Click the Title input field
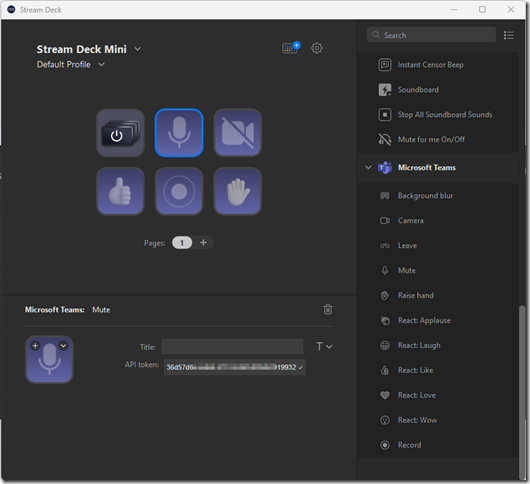 click(232, 346)
